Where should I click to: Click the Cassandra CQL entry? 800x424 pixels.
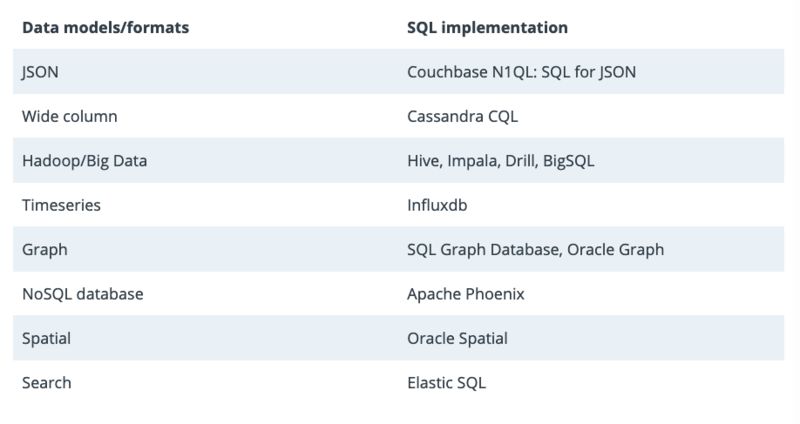[x=462, y=116]
